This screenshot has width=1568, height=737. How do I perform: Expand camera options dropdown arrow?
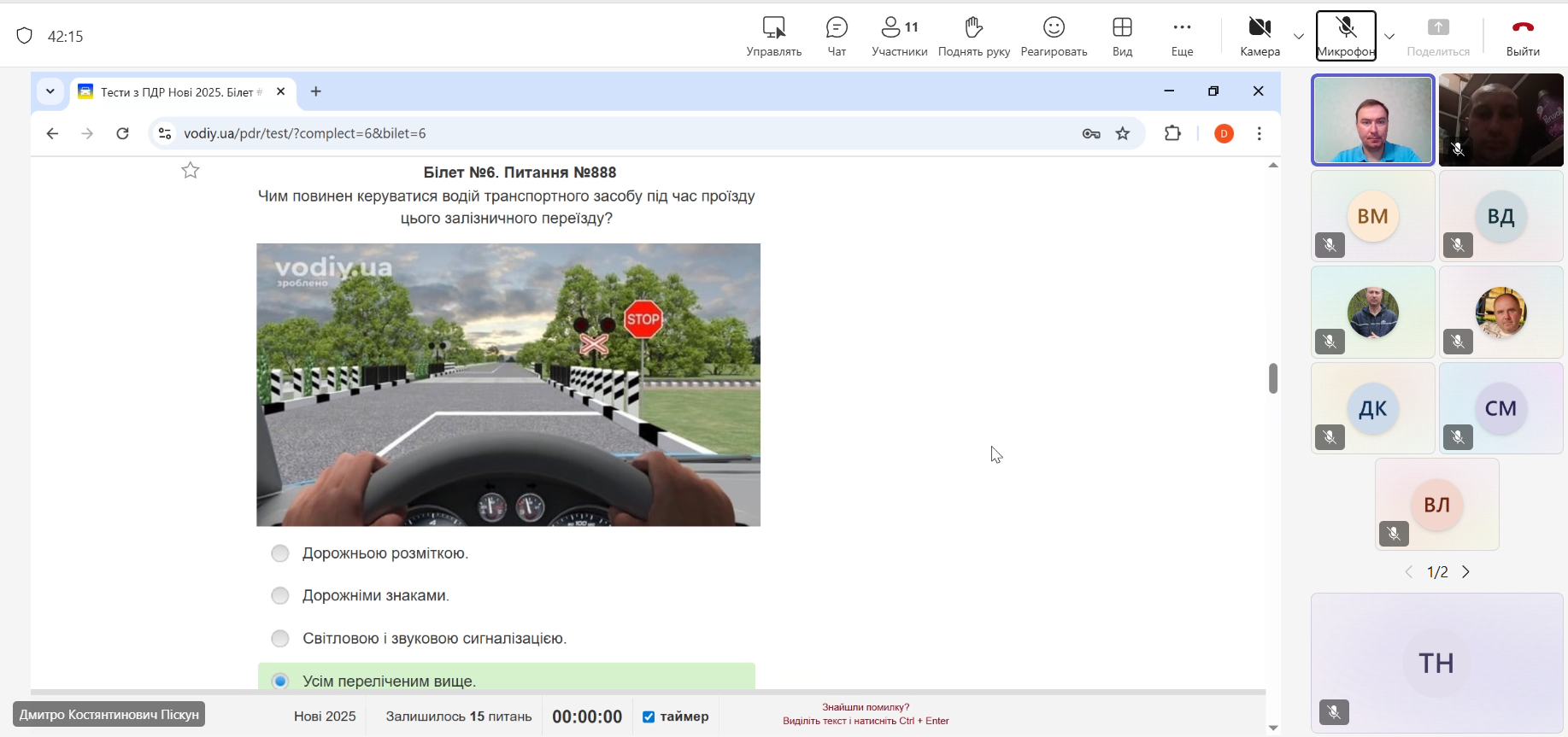pos(1299,37)
